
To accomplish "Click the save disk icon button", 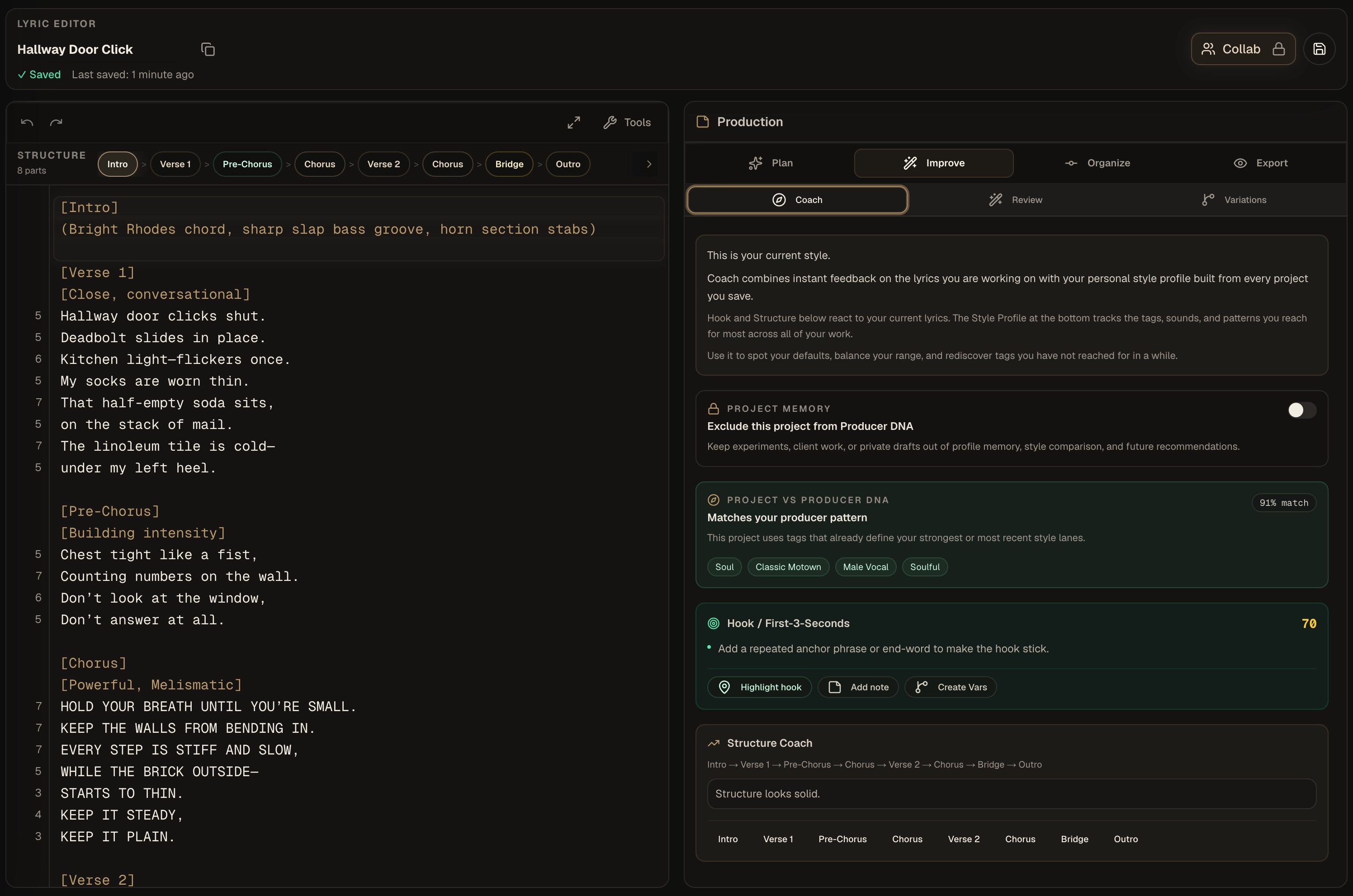I will 1319,49.
